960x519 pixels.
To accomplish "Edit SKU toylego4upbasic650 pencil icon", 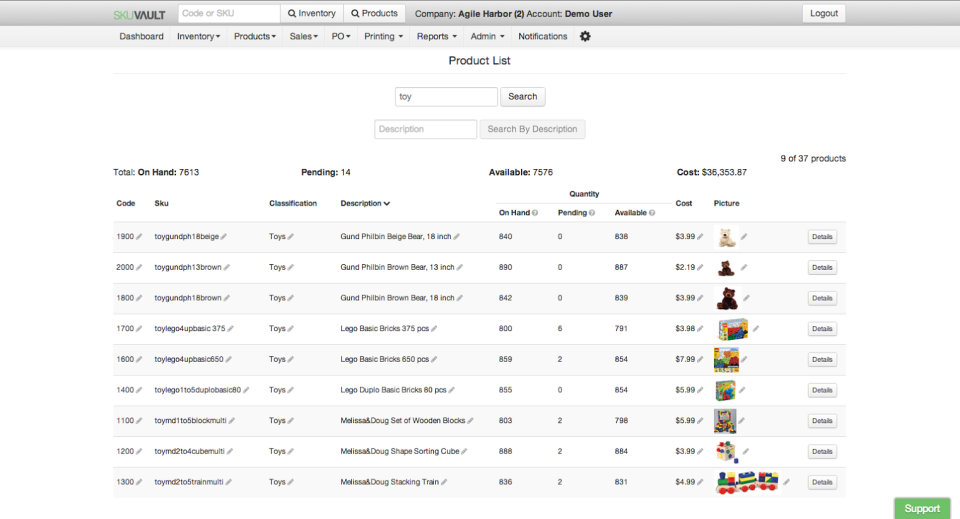I will (x=228, y=359).
